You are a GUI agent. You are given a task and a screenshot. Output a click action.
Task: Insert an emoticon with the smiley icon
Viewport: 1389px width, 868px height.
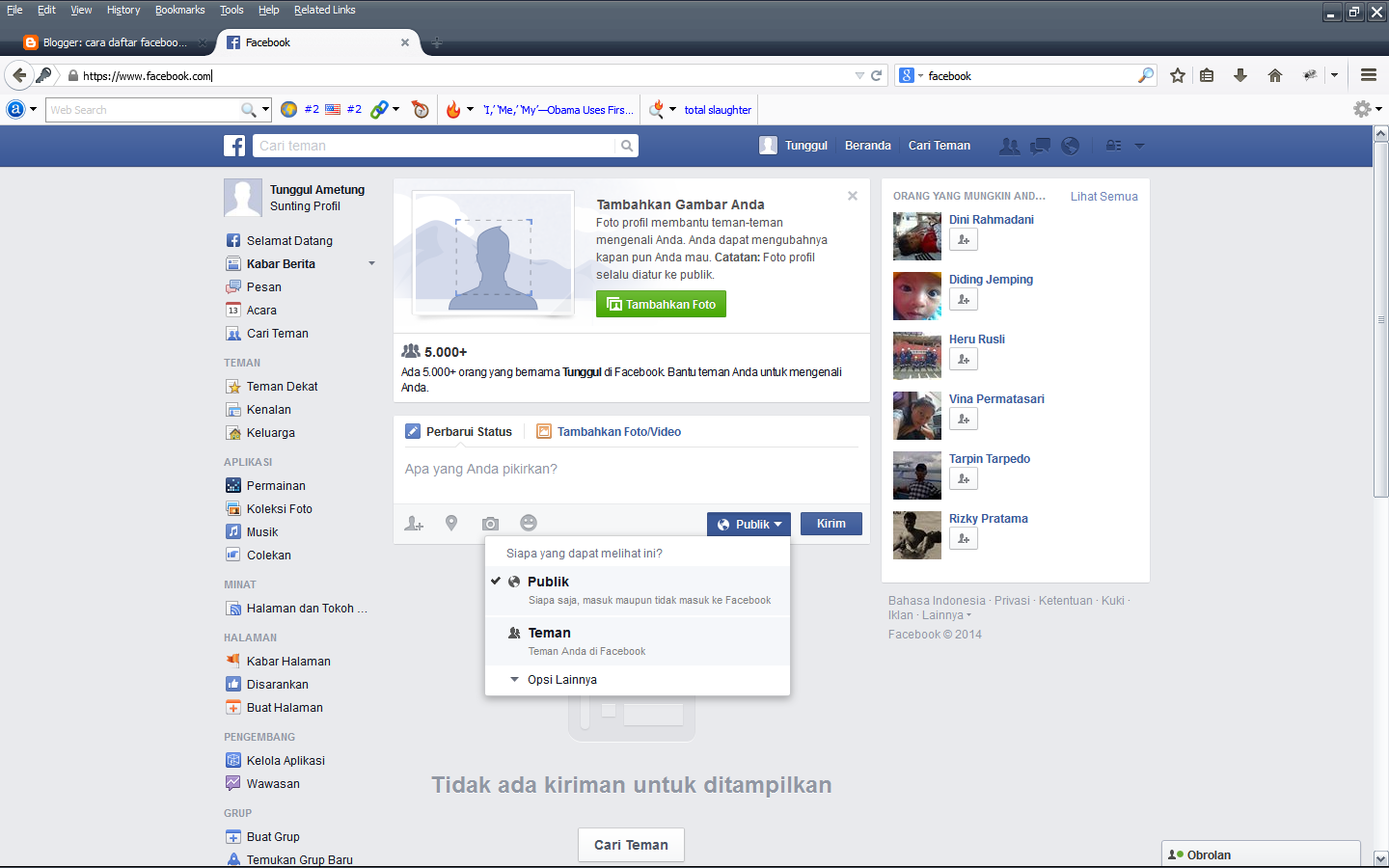pyautogui.click(x=529, y=523)
